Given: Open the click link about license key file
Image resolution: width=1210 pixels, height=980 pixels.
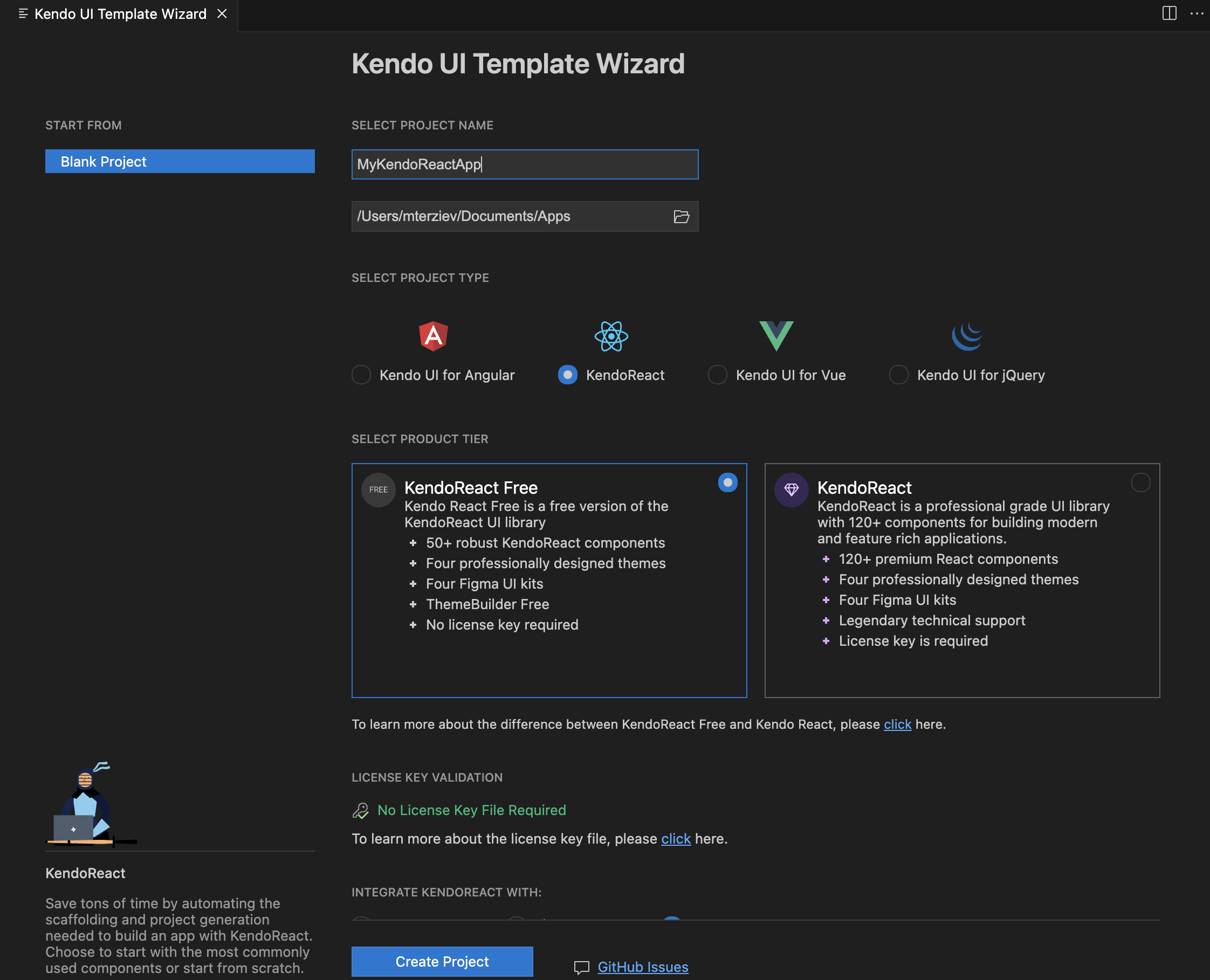Looking at the screenshot, I should 675,838.
